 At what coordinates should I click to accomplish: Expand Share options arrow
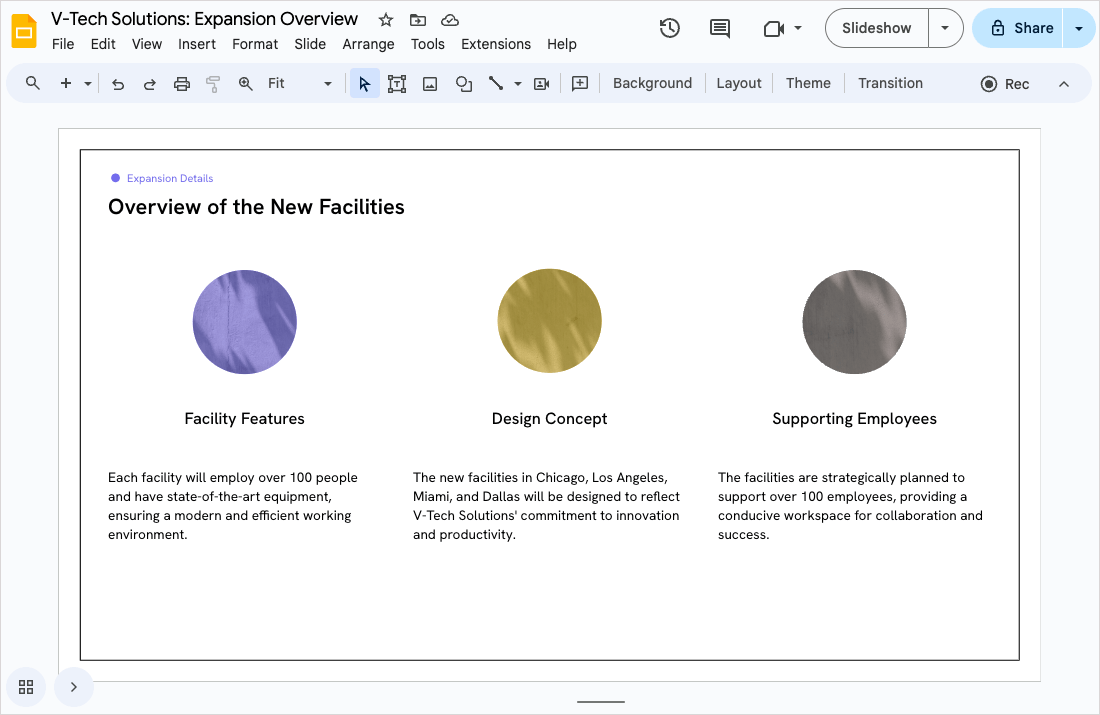click(1079, 28)
